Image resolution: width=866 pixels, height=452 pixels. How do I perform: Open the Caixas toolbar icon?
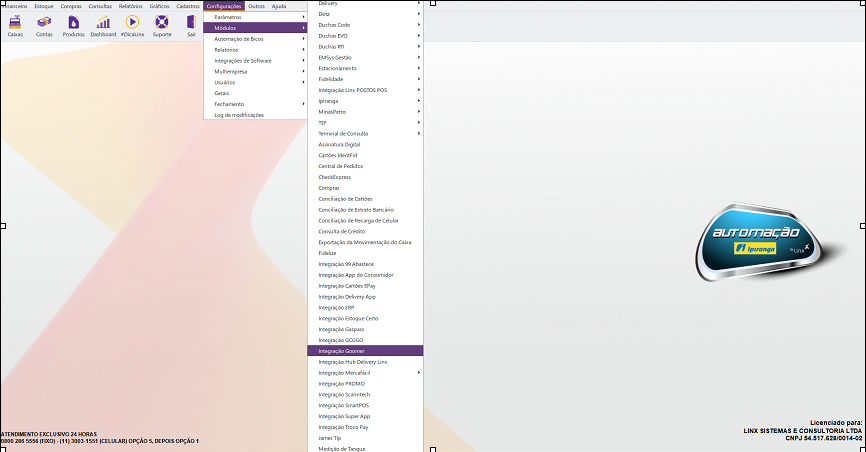pos(15,26)
